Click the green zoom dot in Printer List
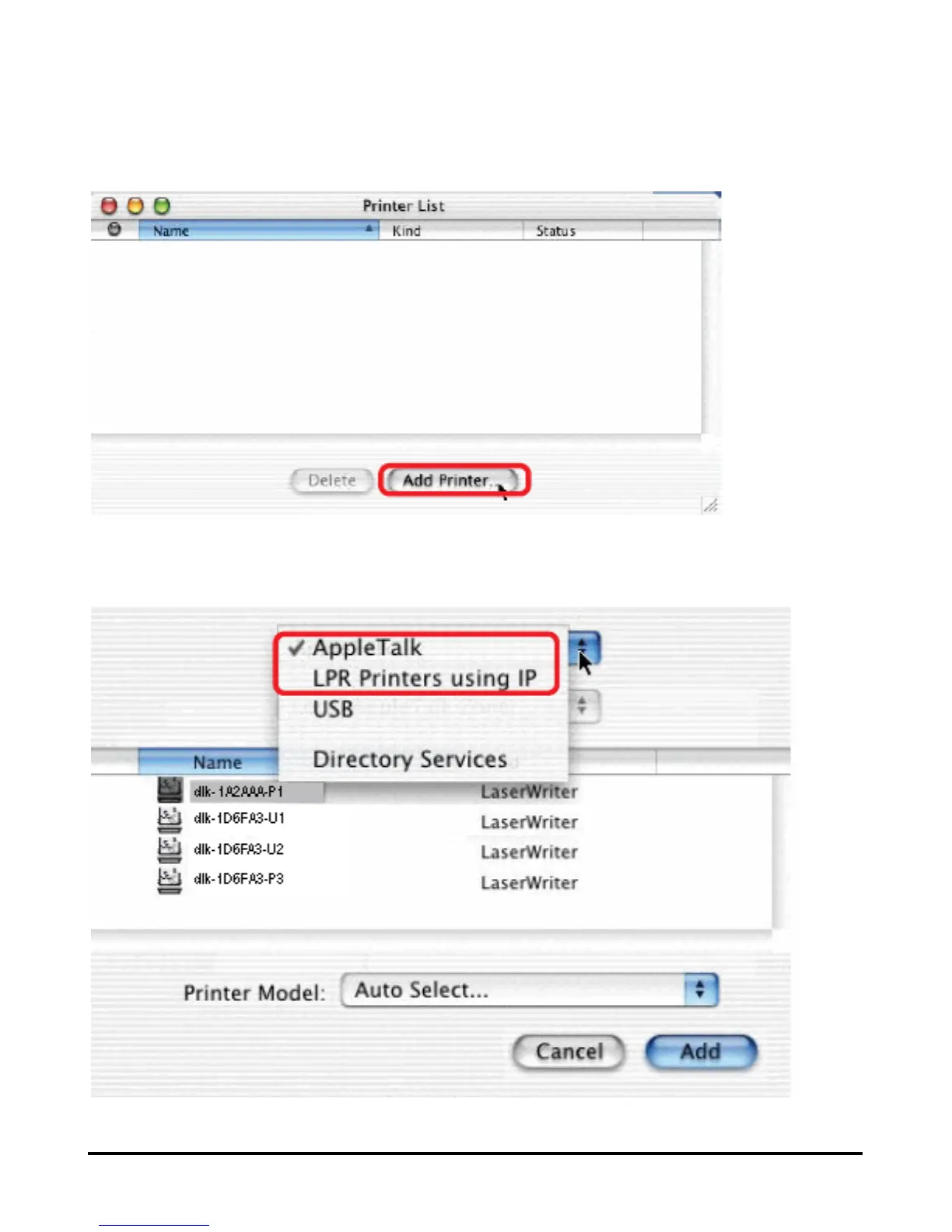Screen dimensions: 952x1232 (162, 206)
